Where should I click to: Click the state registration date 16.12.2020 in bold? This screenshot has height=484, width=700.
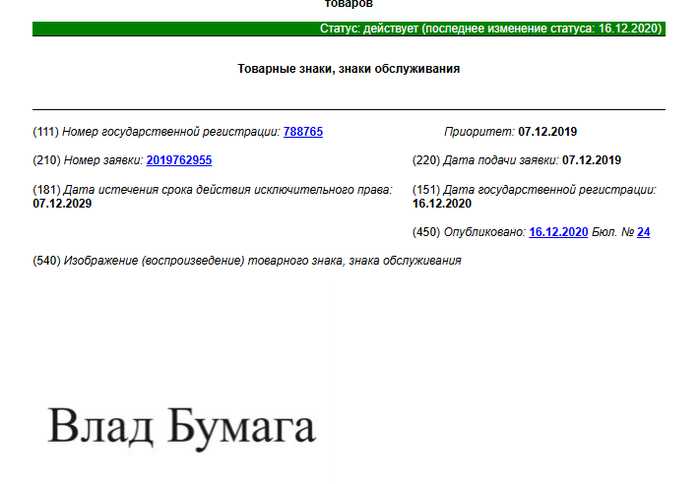(442, 204)
